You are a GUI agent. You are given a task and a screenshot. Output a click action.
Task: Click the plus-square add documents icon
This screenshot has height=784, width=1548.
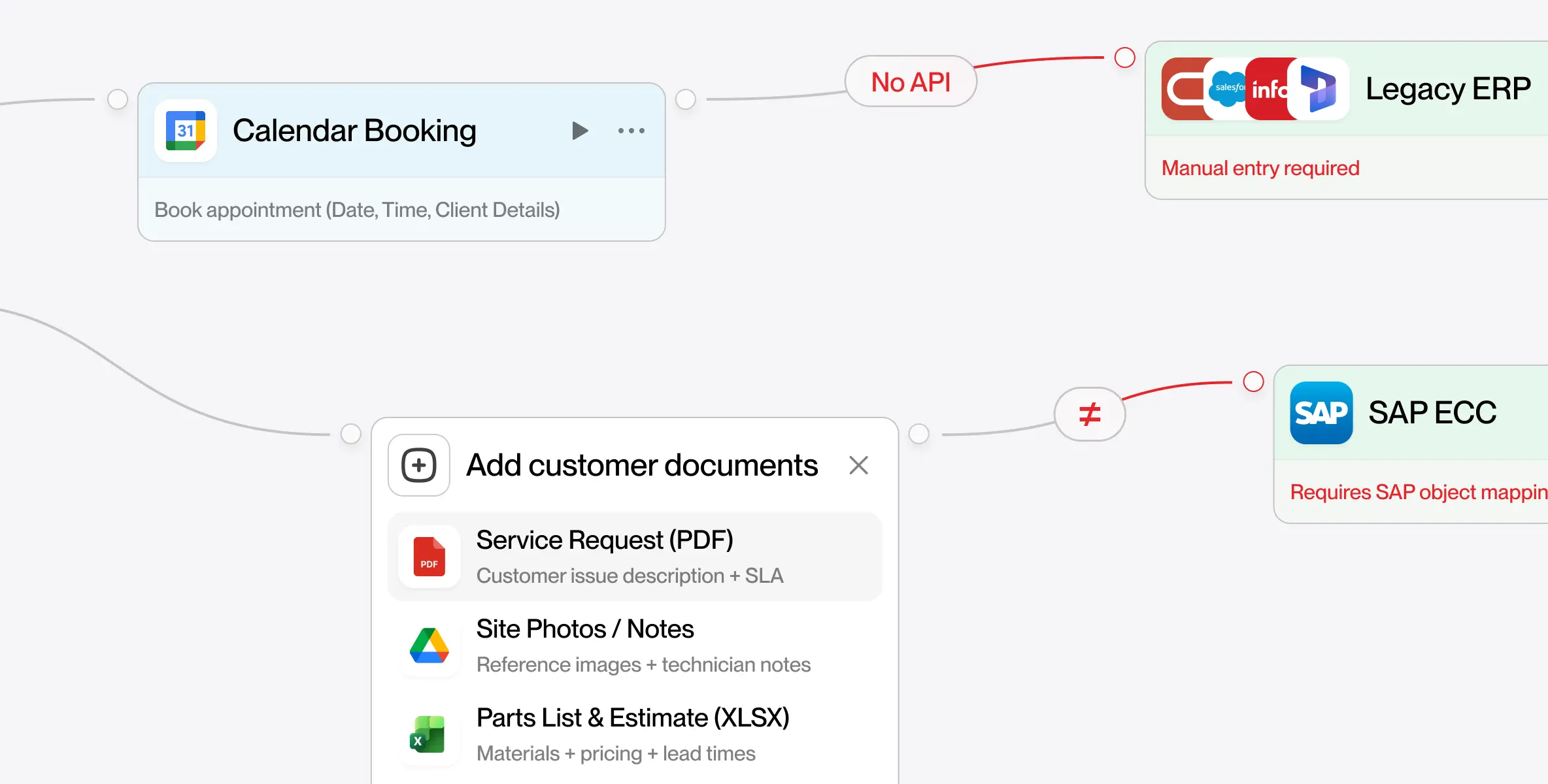click(x=419, y=465)
